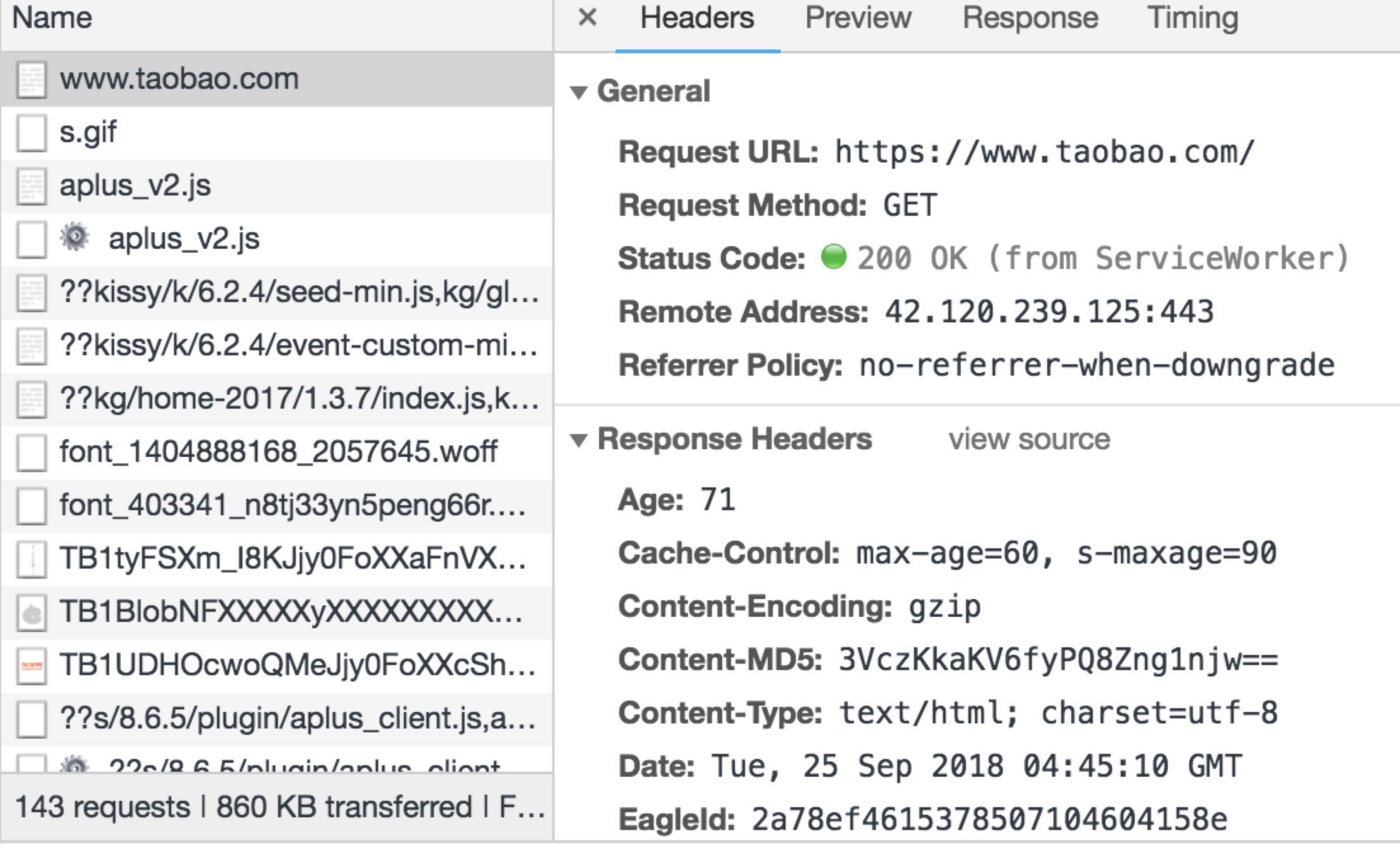Click the thumbnail icon for TB1UDHOcwoQMeJjy0FoXXcSh

(31, 666)
